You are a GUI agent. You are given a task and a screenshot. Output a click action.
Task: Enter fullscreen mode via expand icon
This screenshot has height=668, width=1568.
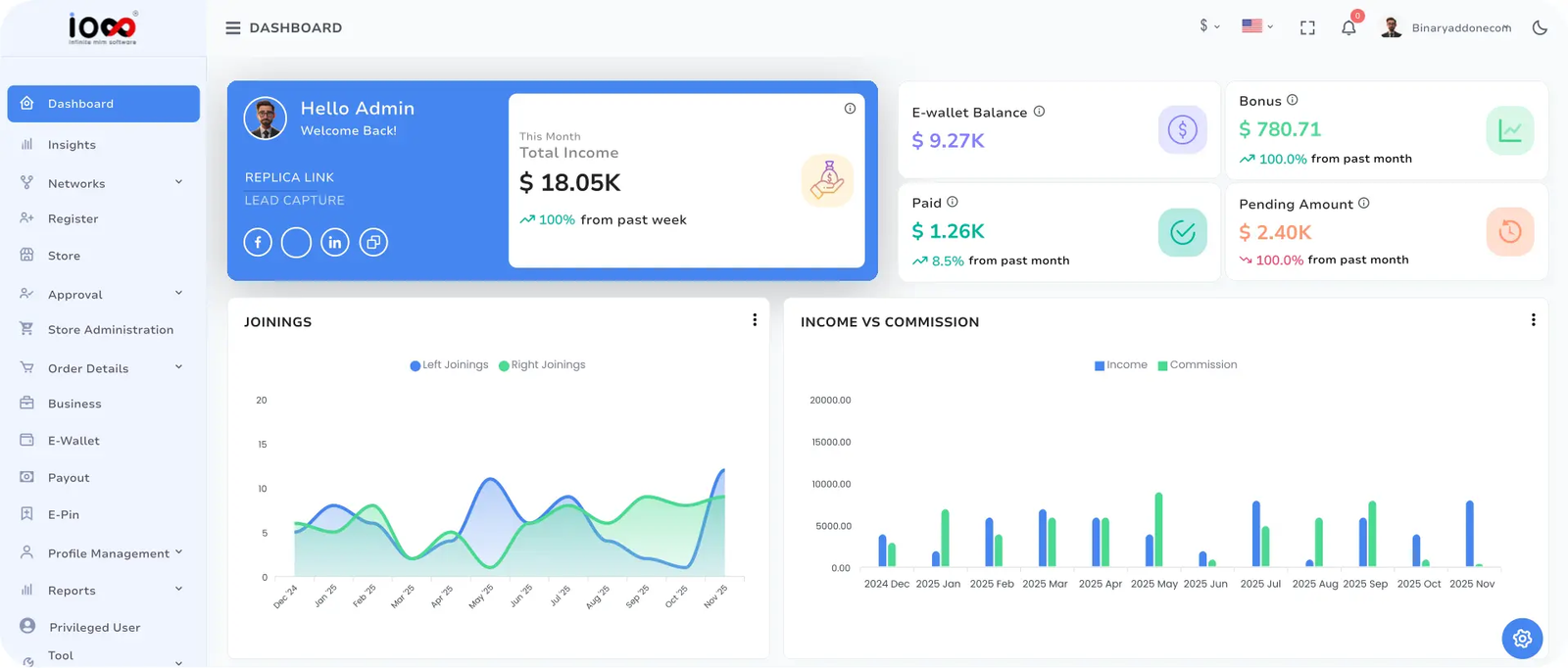pos(1307,27)
